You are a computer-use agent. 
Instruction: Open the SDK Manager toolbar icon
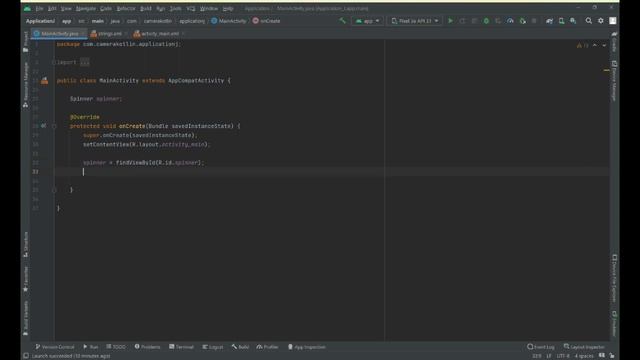coord(573,20)
